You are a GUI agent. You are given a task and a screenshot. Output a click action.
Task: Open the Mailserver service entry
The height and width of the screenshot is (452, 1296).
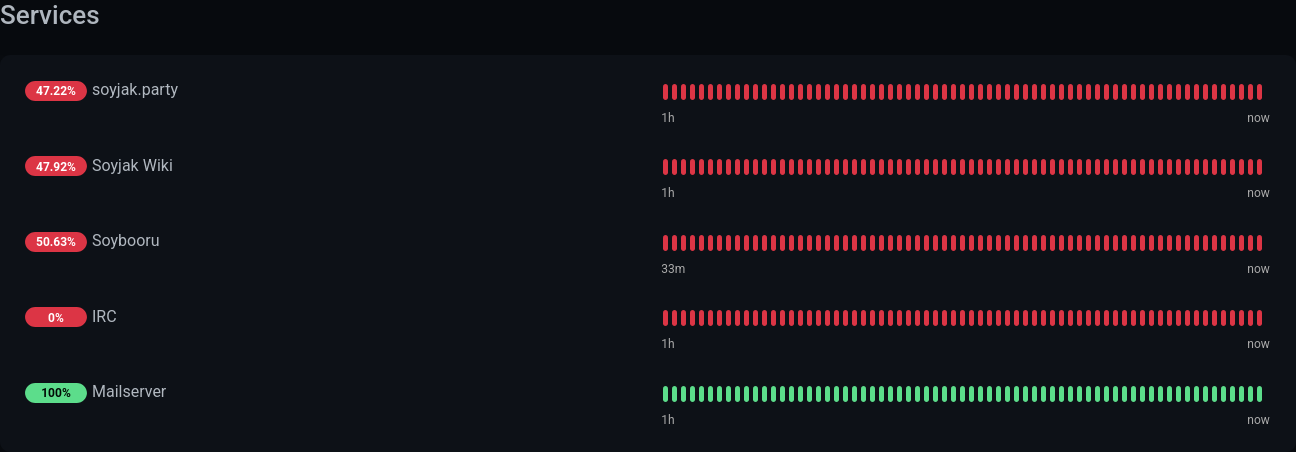[129, 392]
